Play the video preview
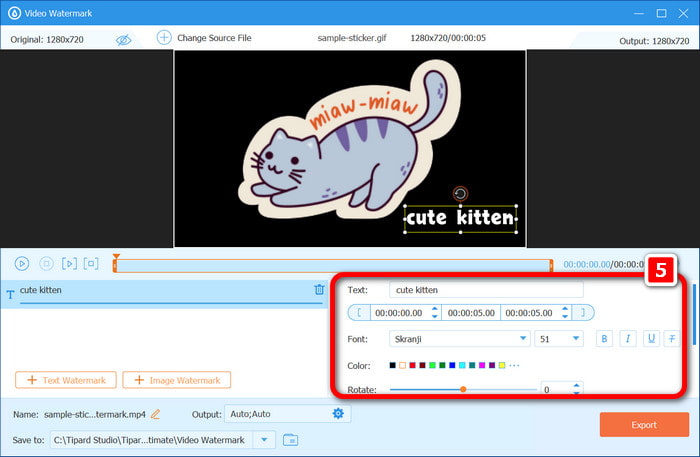The image size is (700, 457). 21,263
